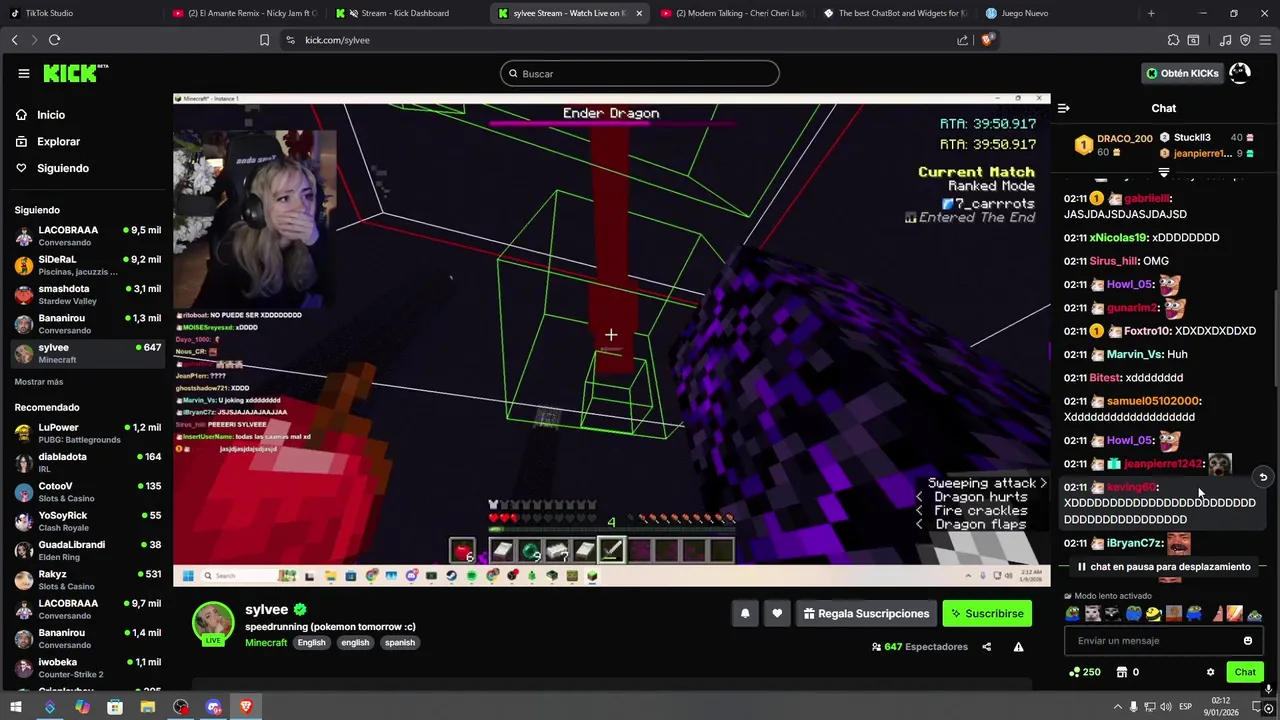The image size is (1280, 720).
Task: Focus the Buscar search field
Action: point(640,73)
